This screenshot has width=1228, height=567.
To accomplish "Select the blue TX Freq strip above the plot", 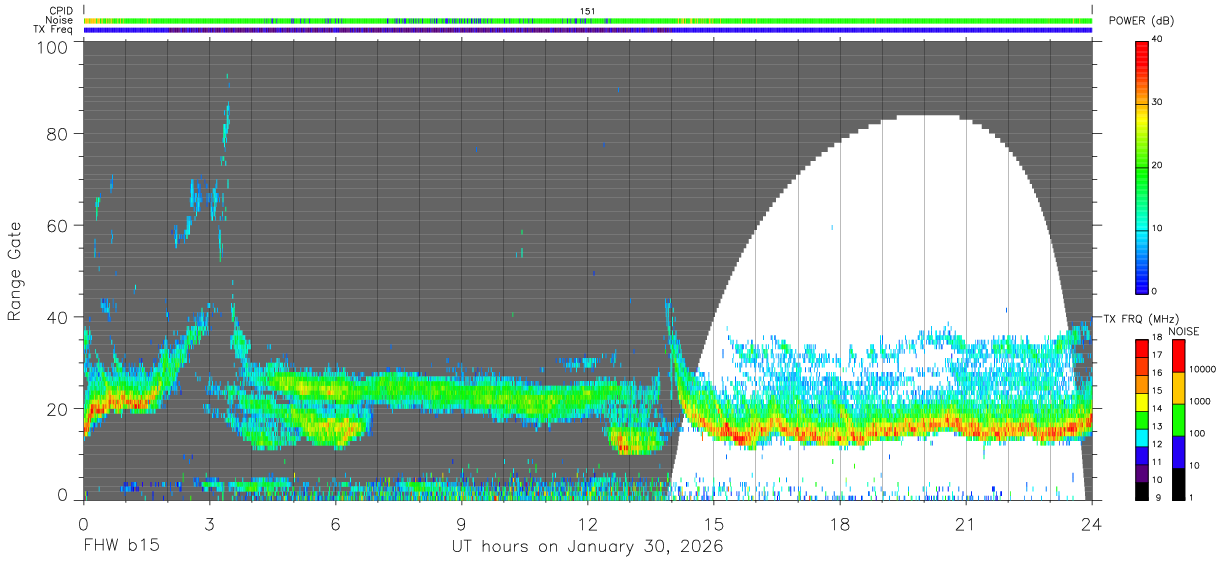I will tap(588, 30).
